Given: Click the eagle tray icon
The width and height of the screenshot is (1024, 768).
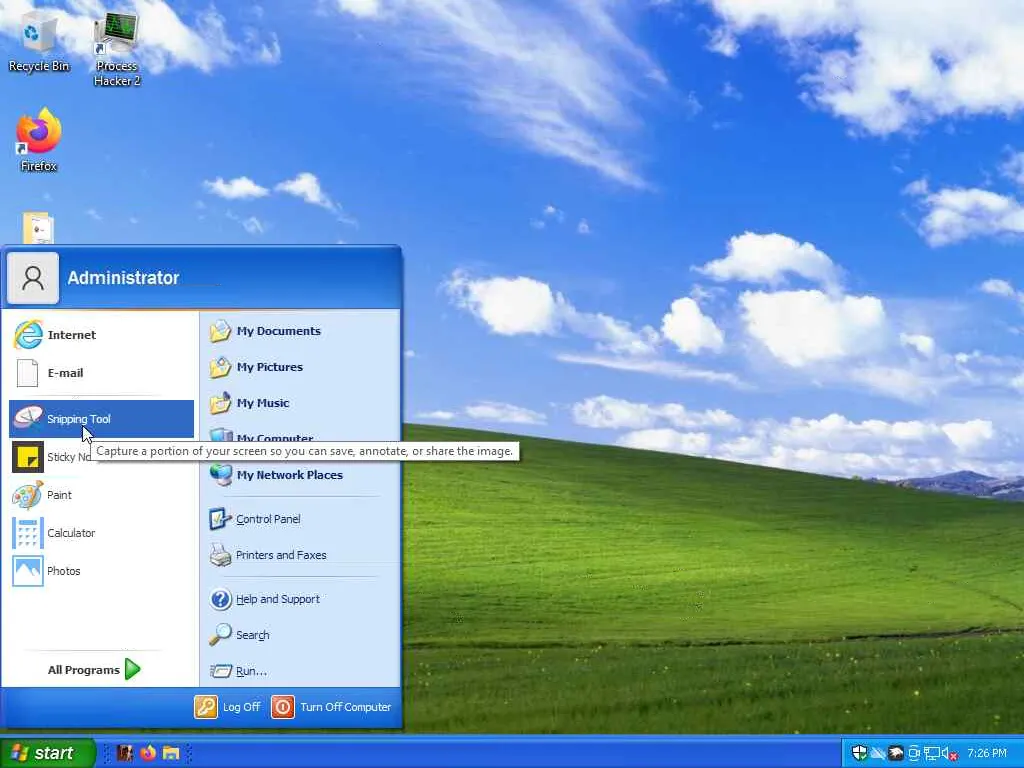Looking at the screenshot, I should coord(896,754).
